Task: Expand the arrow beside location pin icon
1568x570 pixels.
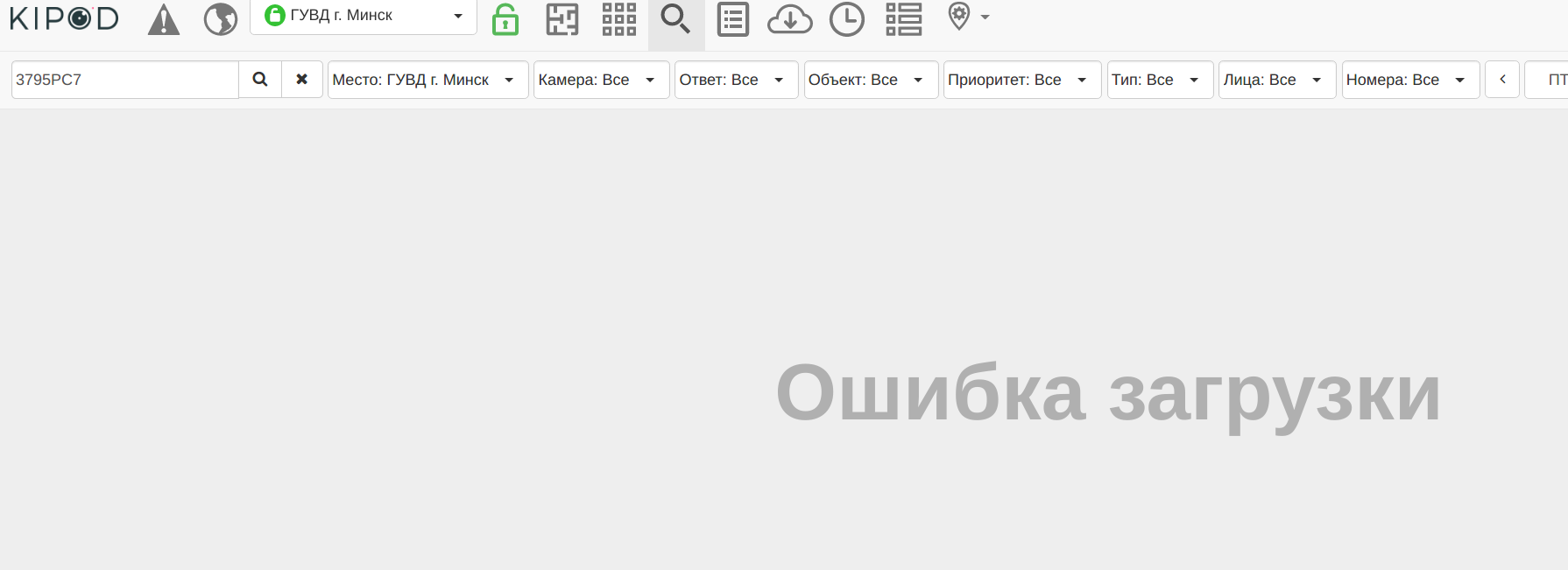Action: point(985,17)
